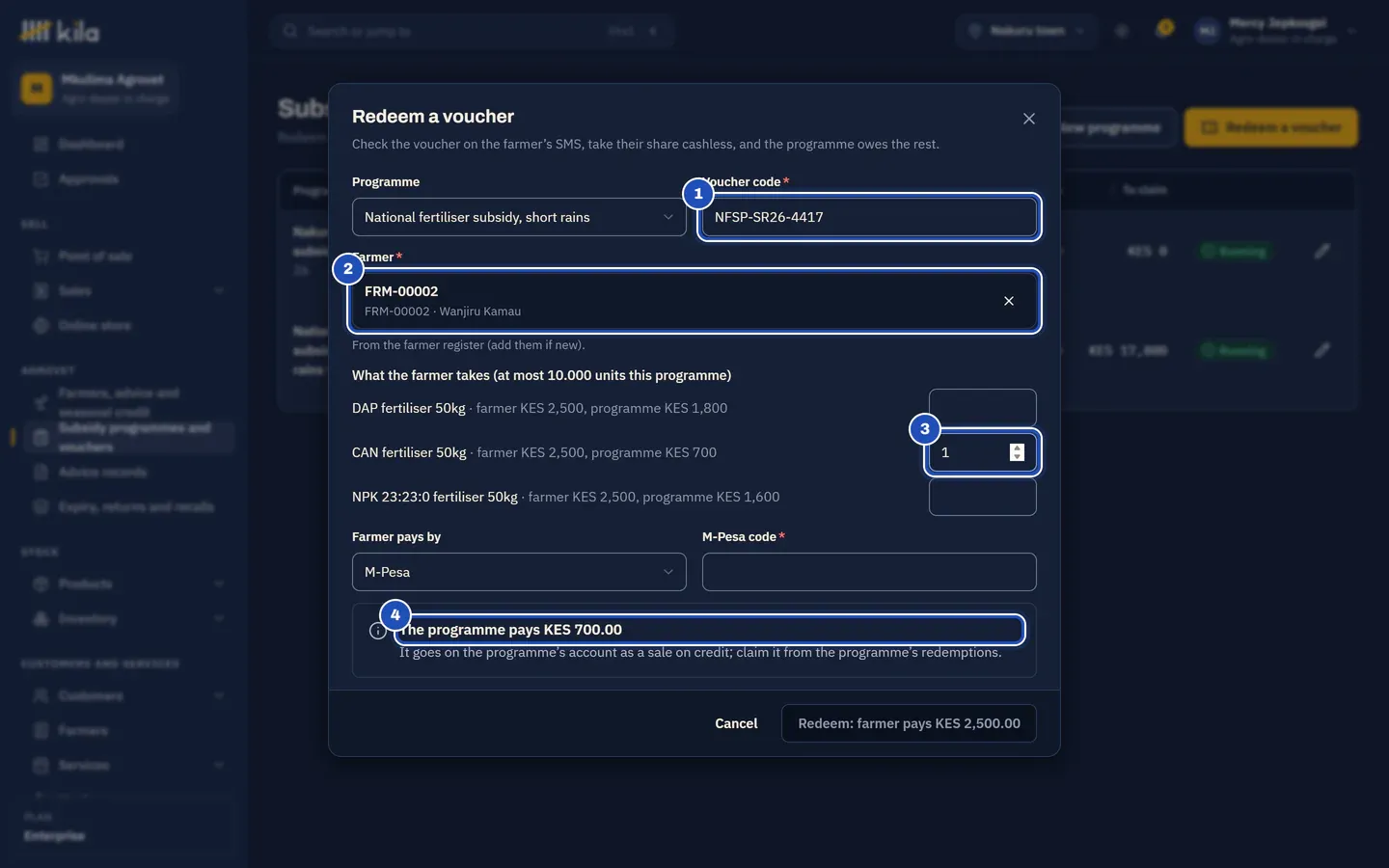The image size is (1389, 868).
Task: Click the DAP fertiliser 50kg quantity box
Action: coord(983,408)
